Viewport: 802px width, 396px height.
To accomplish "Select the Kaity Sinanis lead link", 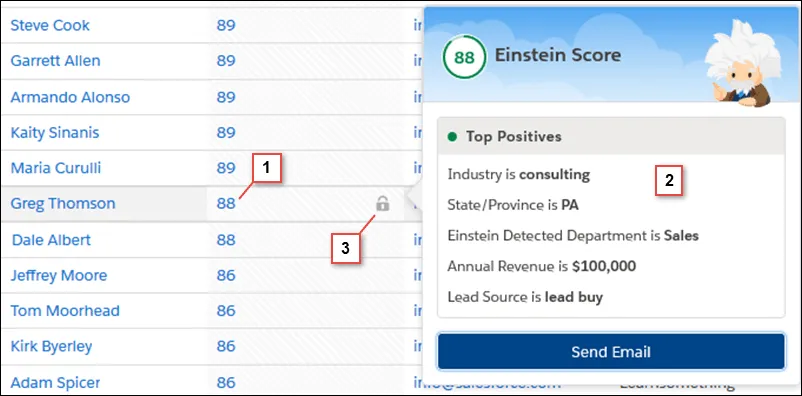I will (55, 133).
